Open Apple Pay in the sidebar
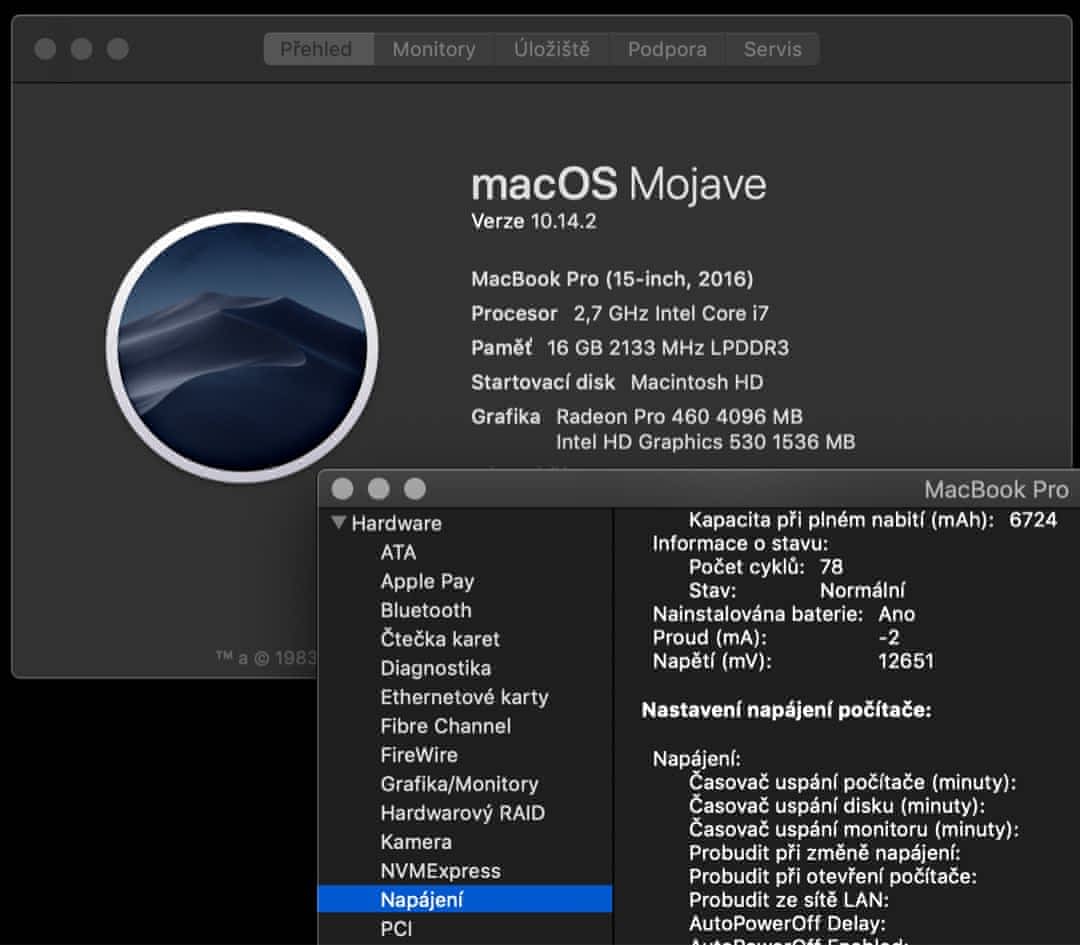 tap(427, 581)
